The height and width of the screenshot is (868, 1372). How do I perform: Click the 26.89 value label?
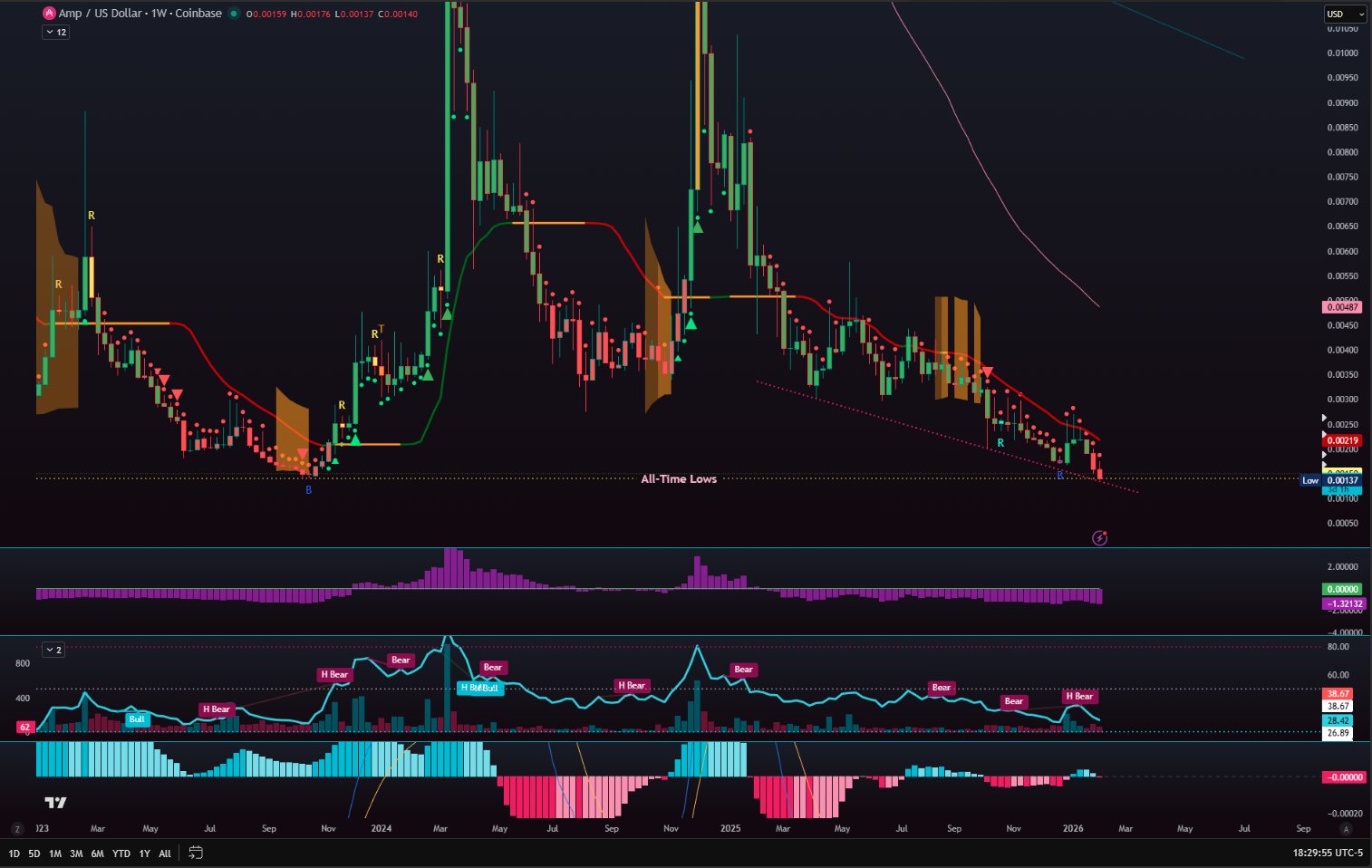[x=1338, y=733]
